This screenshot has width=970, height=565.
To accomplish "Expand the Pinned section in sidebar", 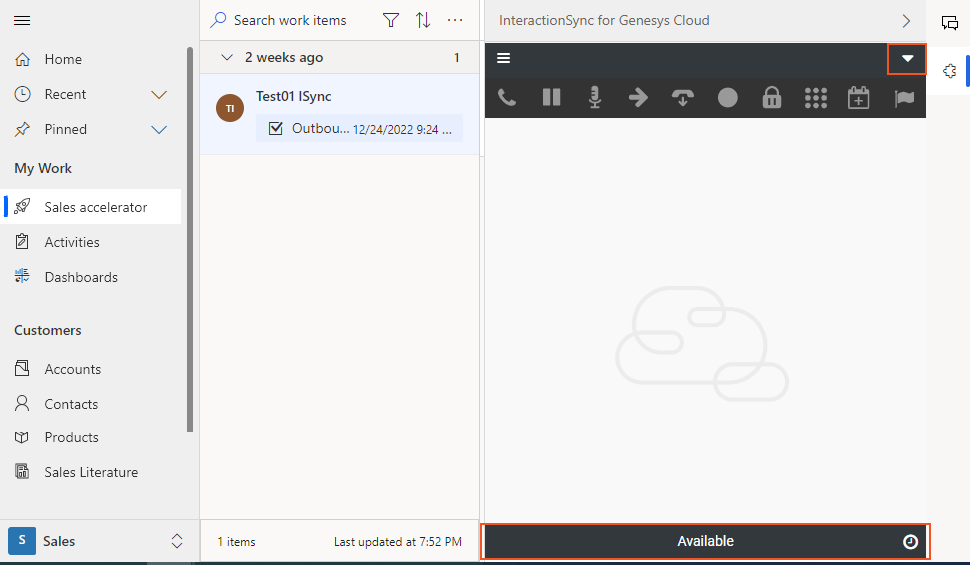I will 159,129.
